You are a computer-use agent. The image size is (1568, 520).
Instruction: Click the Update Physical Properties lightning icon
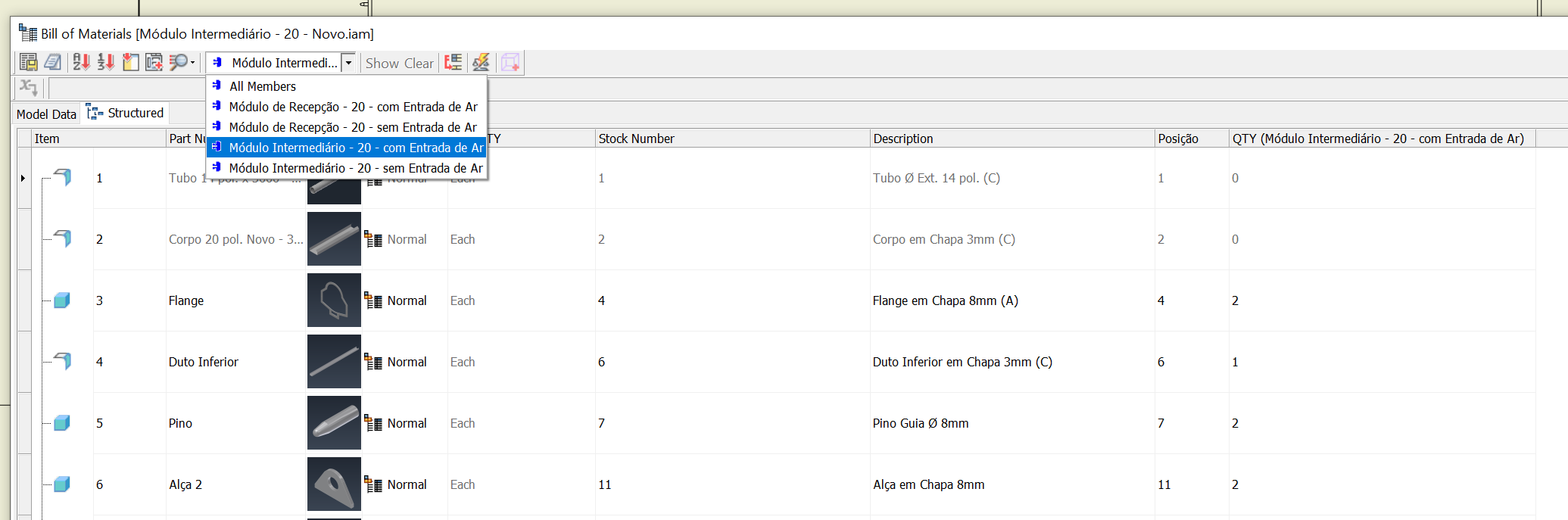pyautogui.click(x=482, y=63)
